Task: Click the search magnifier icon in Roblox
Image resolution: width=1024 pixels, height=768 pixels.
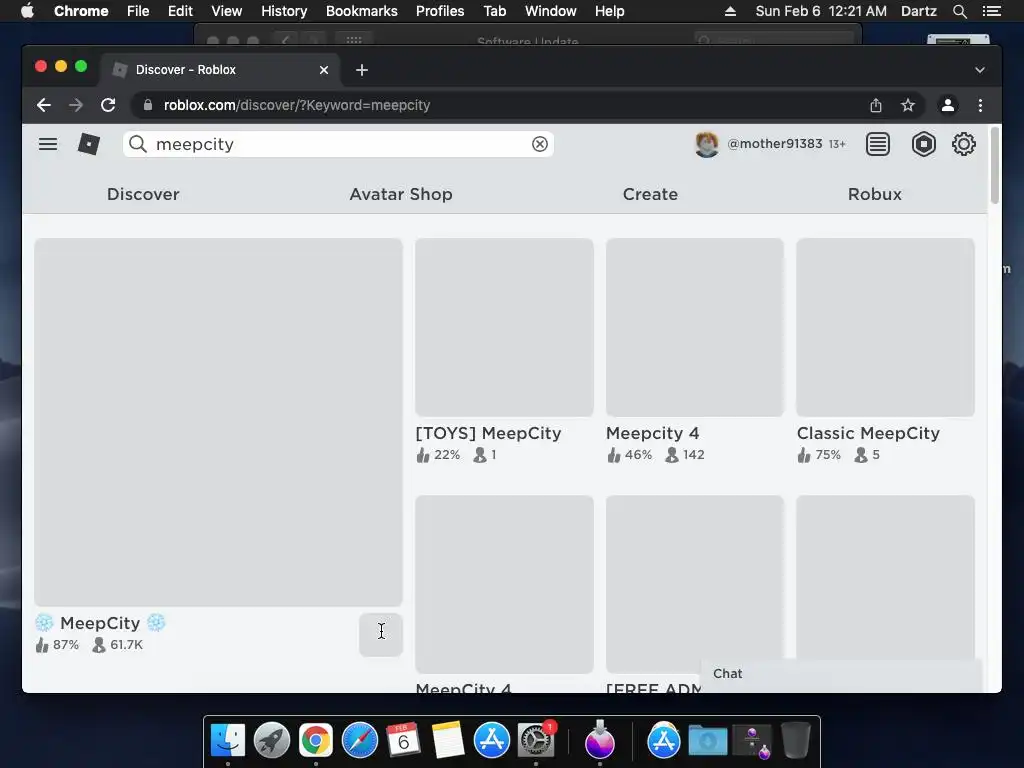Action: point(137,144)
